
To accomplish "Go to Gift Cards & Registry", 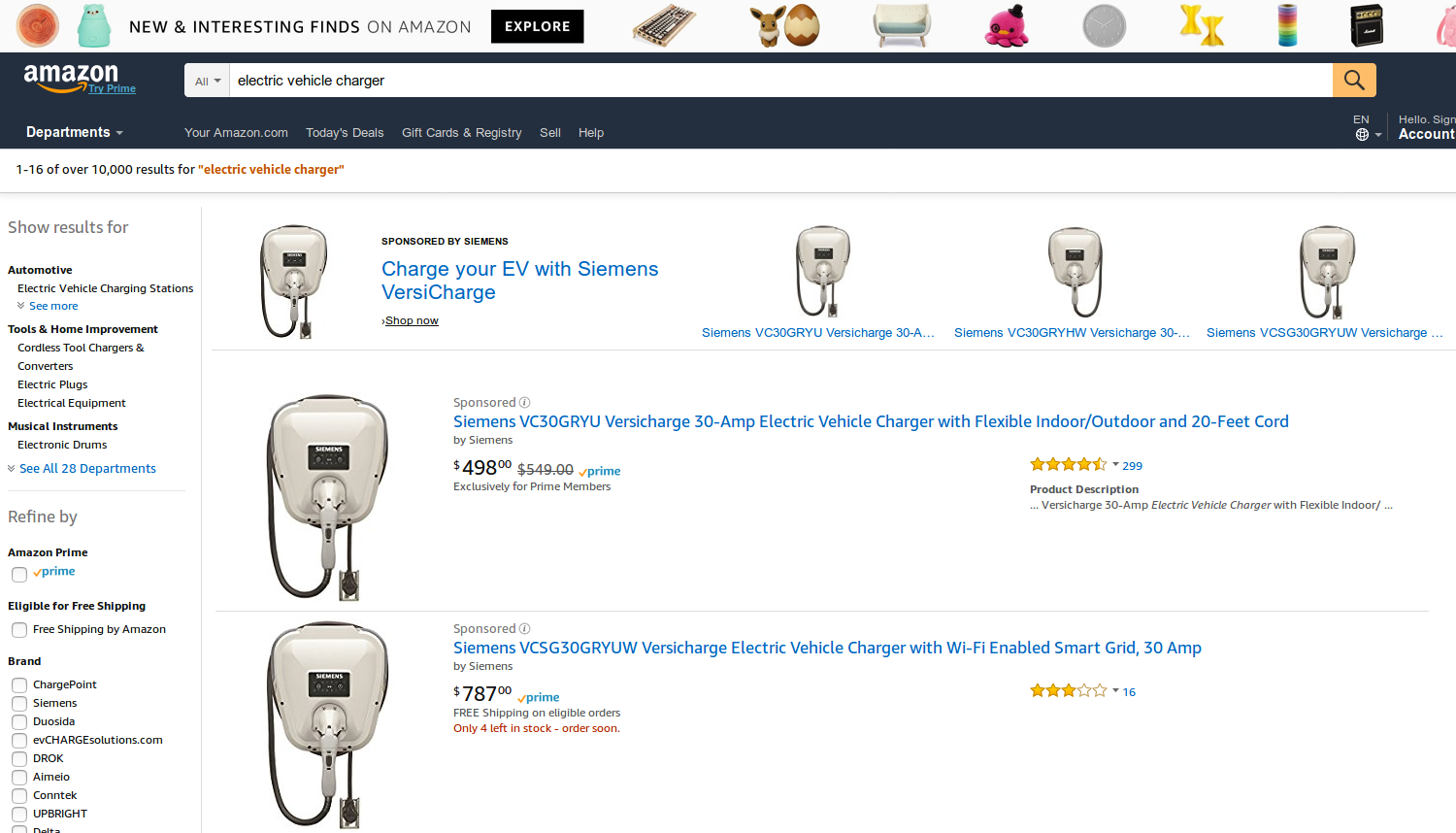I will point(461,133).
